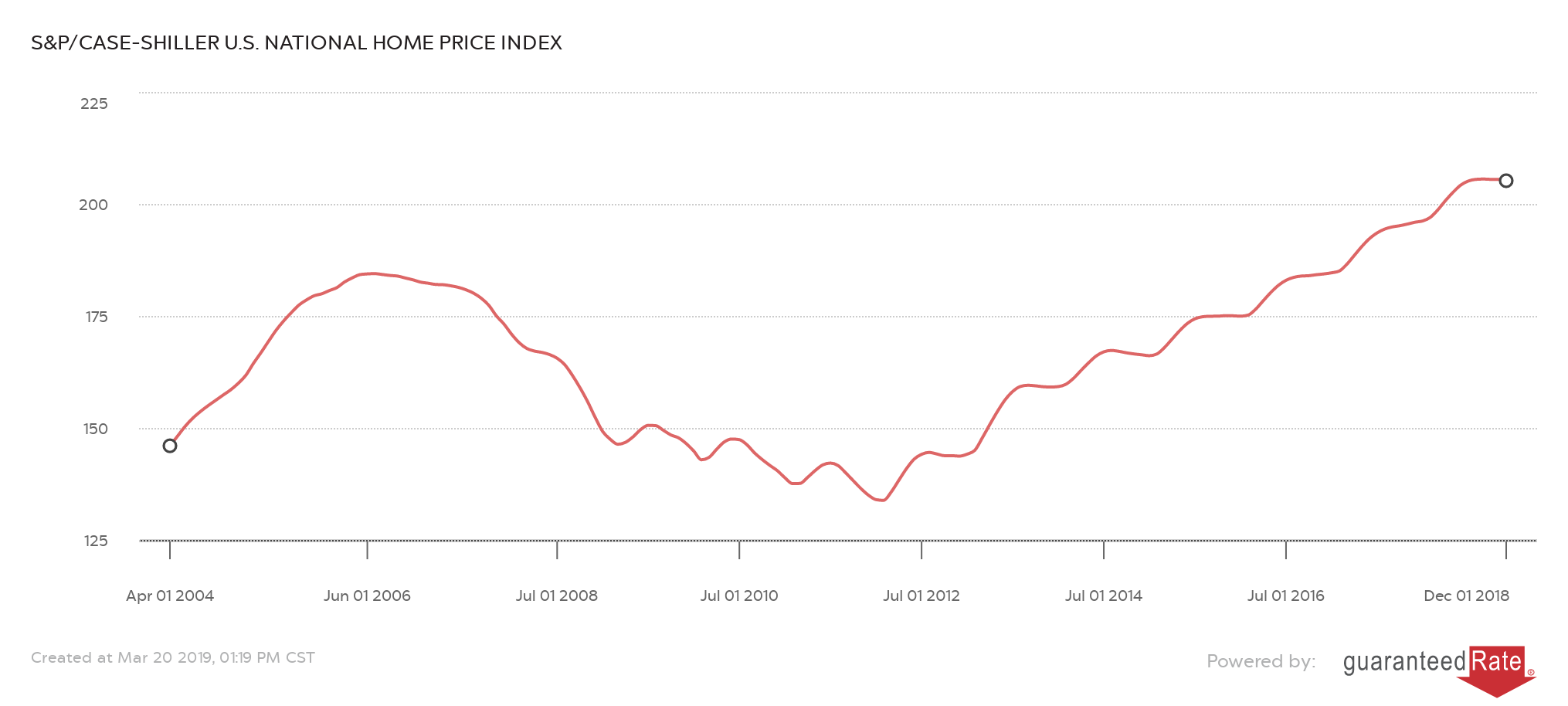Click the 200 y-axis value
1568x706 pixels.
coord(93,205)
